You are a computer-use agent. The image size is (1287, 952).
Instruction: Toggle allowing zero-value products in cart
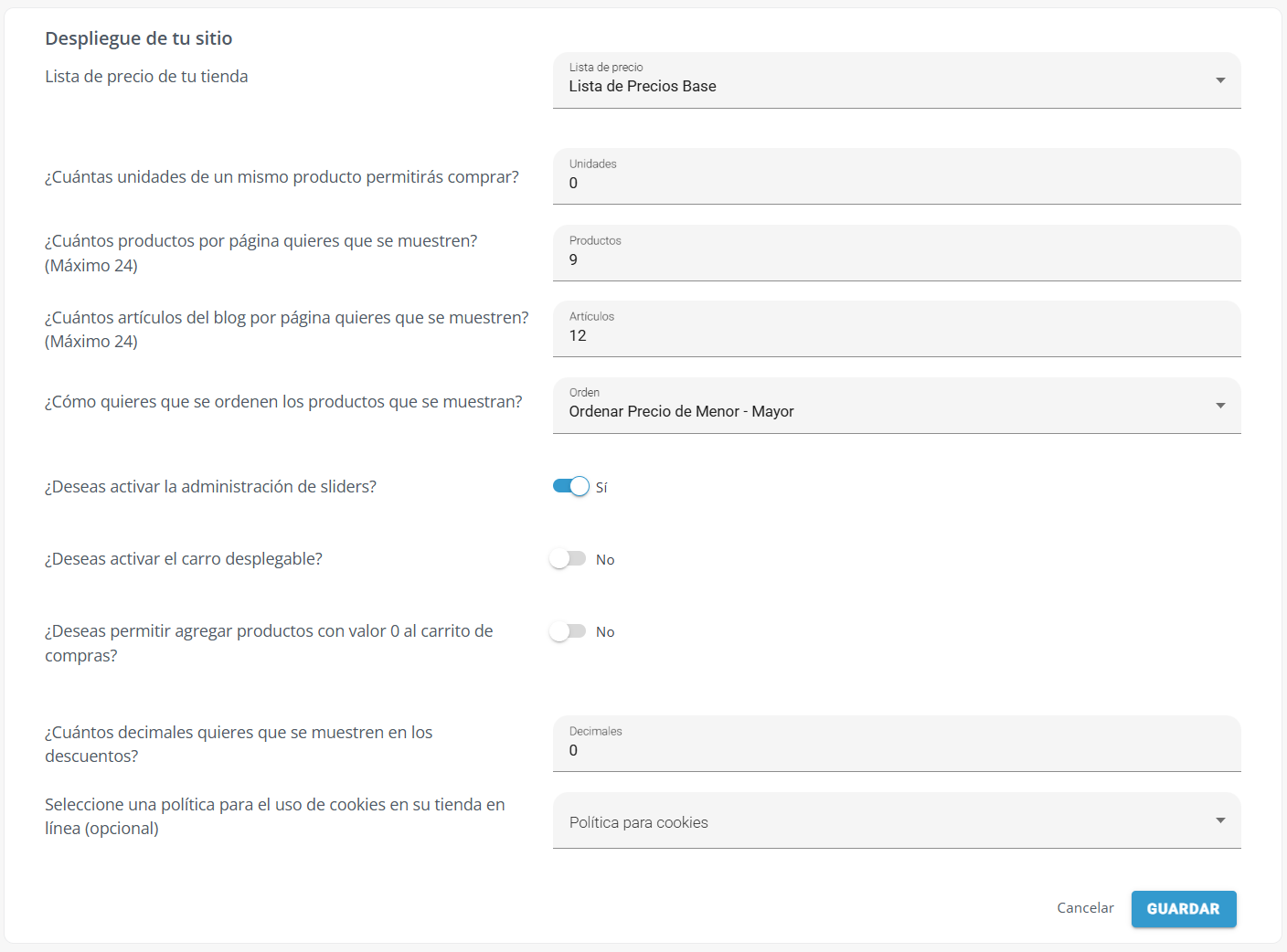[568, 630]
